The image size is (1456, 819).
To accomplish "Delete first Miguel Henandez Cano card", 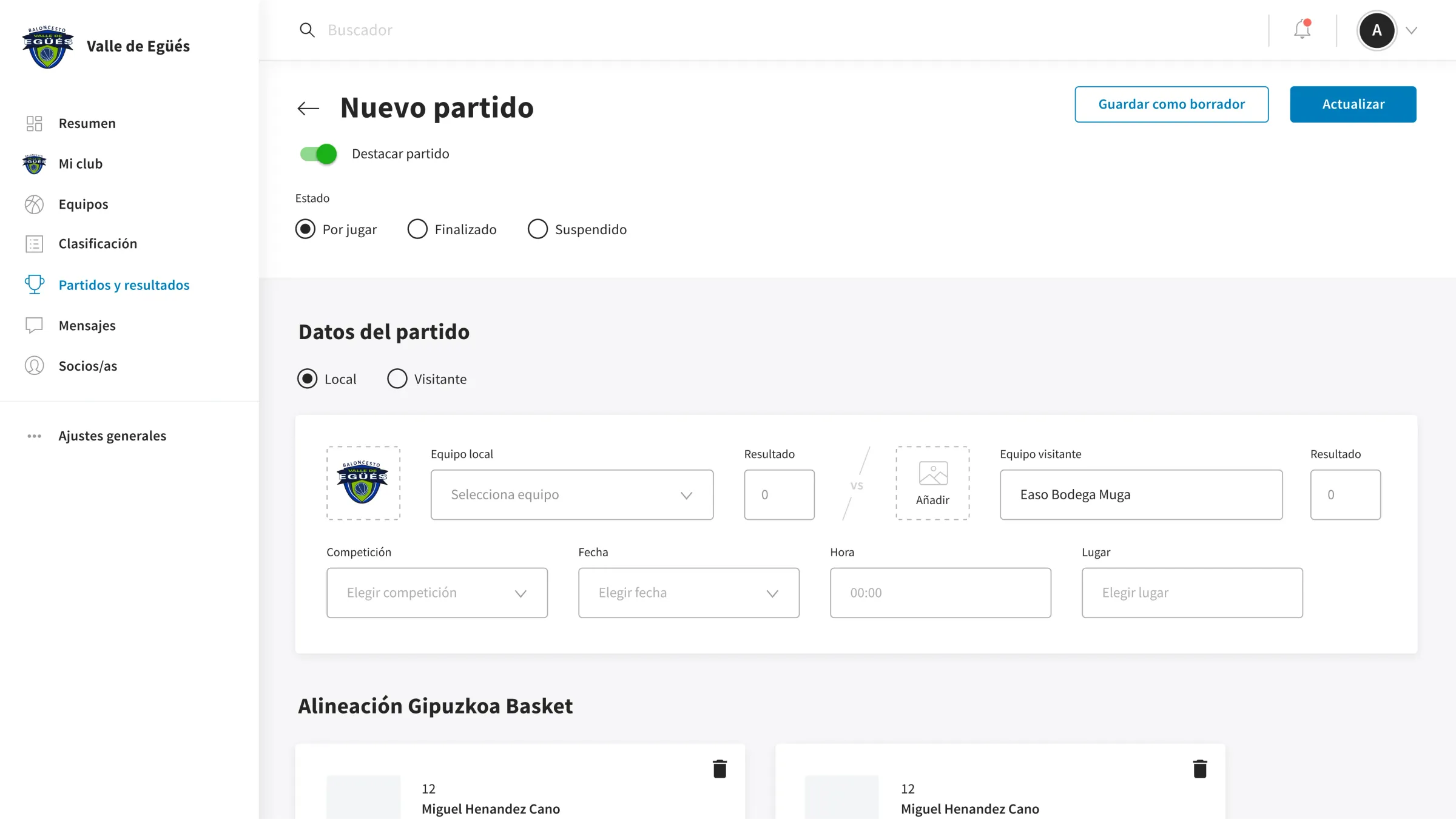I will [x=720, y=769].
